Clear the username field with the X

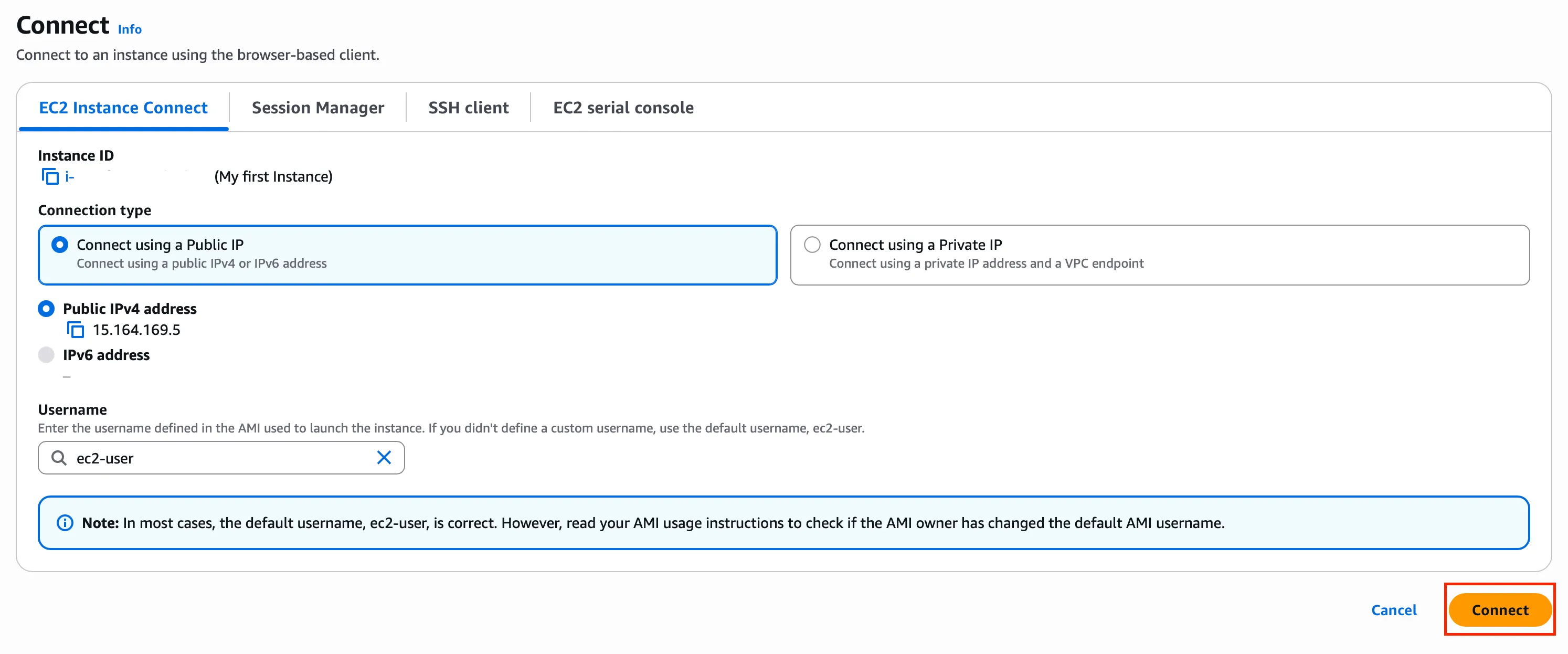pyautogui.click(x=384, y=457)
